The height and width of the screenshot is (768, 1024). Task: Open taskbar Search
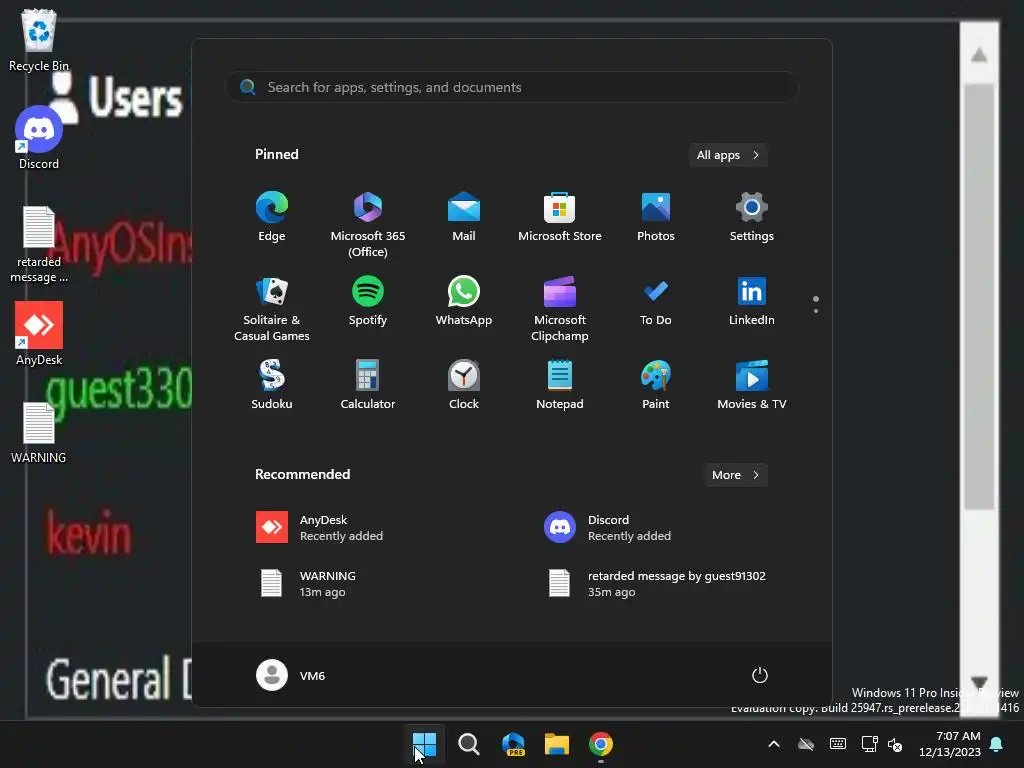coord(468,744)
